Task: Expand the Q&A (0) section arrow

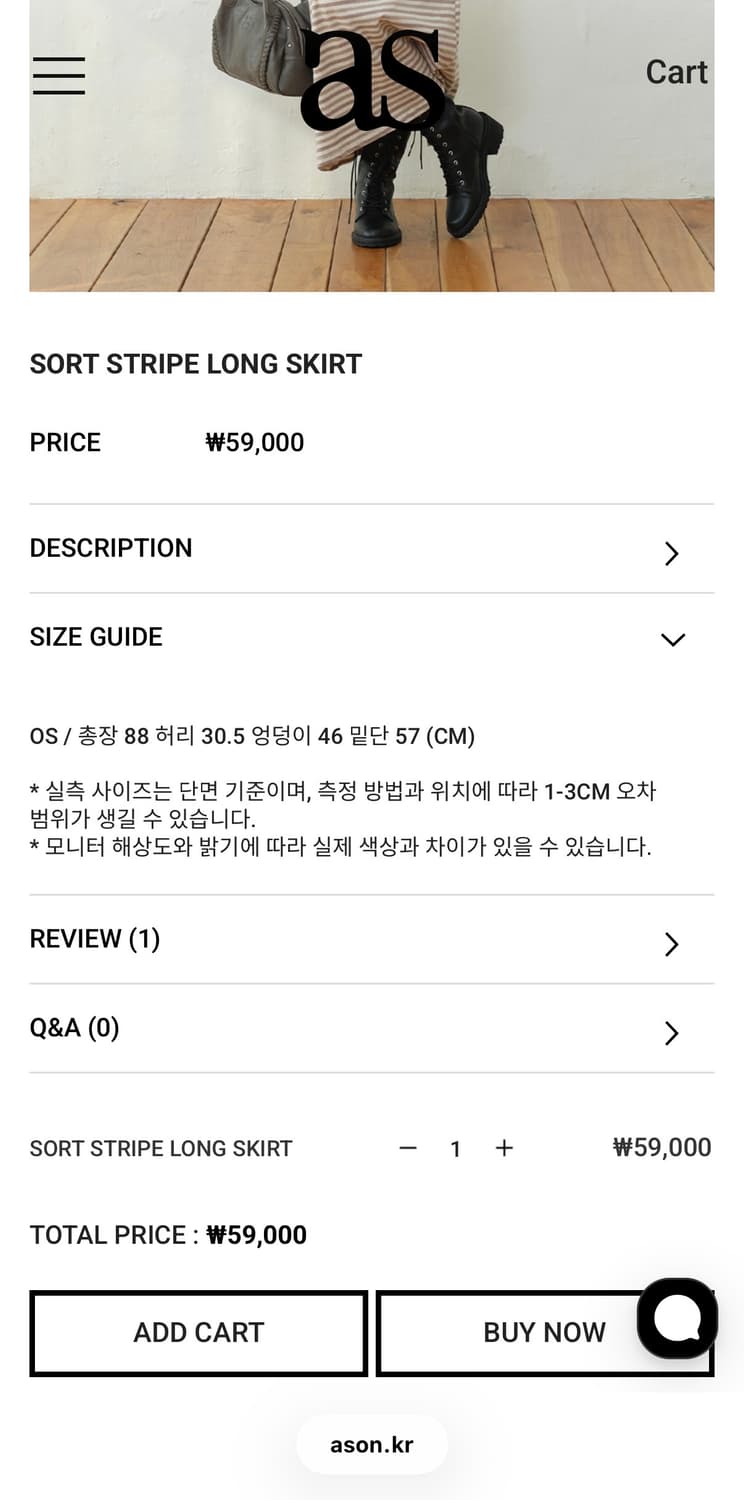Action: (672, 1033)
